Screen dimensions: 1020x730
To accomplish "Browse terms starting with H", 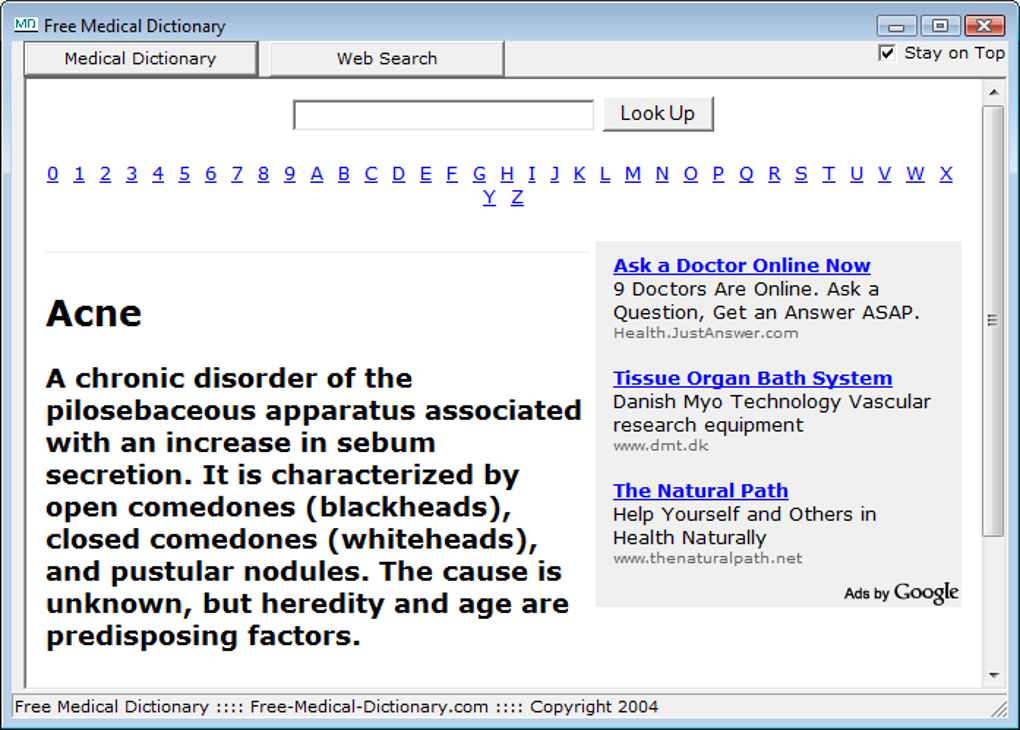I will tap(507, 174).
